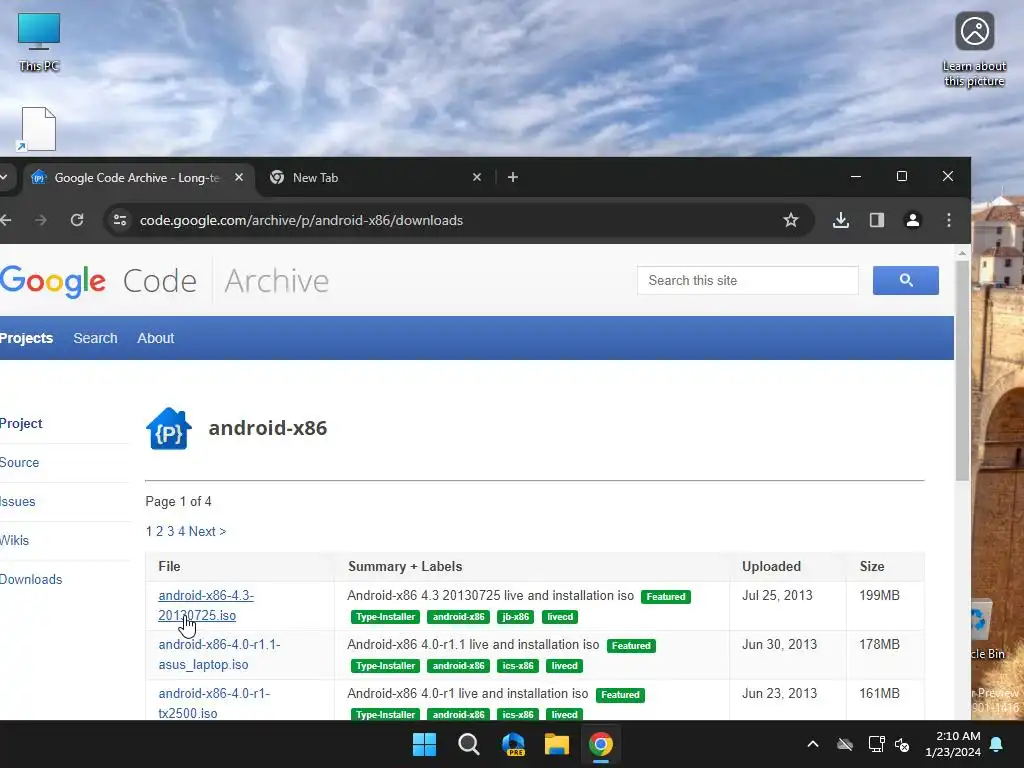Show hidden tray icons chevron
The width and height of the screenshot is (1024, 768).
(x=813, y=744)
